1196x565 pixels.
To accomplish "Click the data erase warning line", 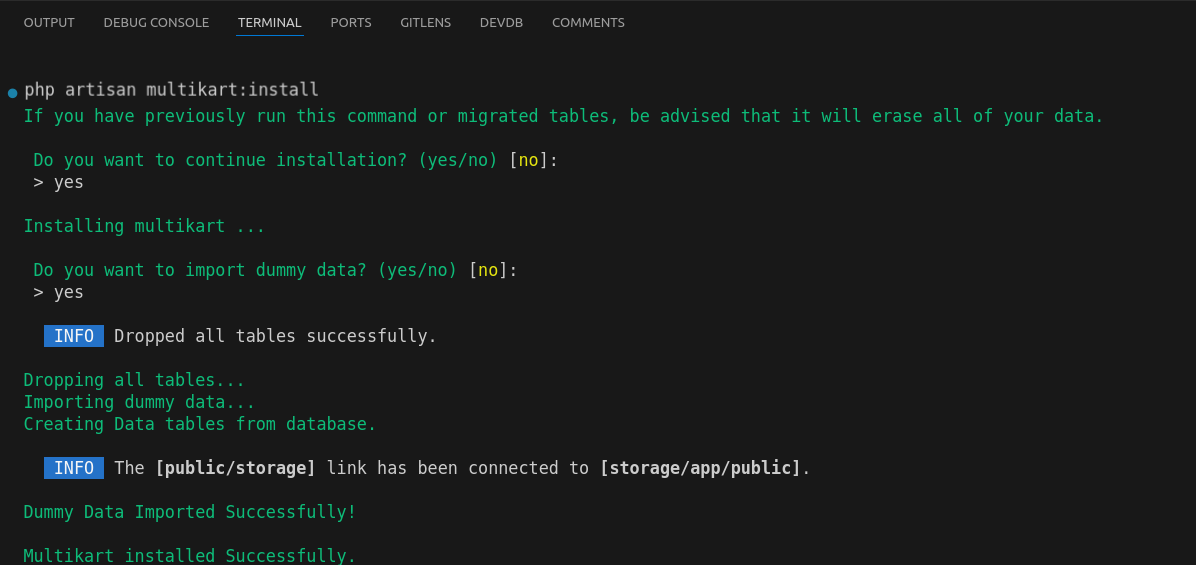I will pos(563,116).
